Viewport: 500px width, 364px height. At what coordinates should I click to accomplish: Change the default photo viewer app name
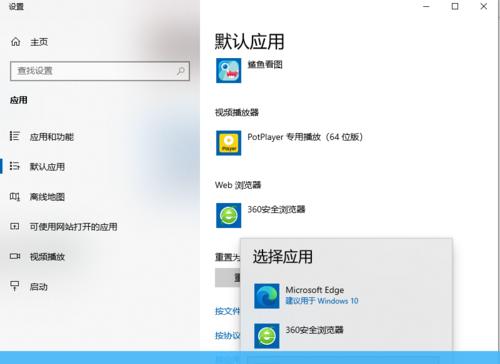point(265,64)
